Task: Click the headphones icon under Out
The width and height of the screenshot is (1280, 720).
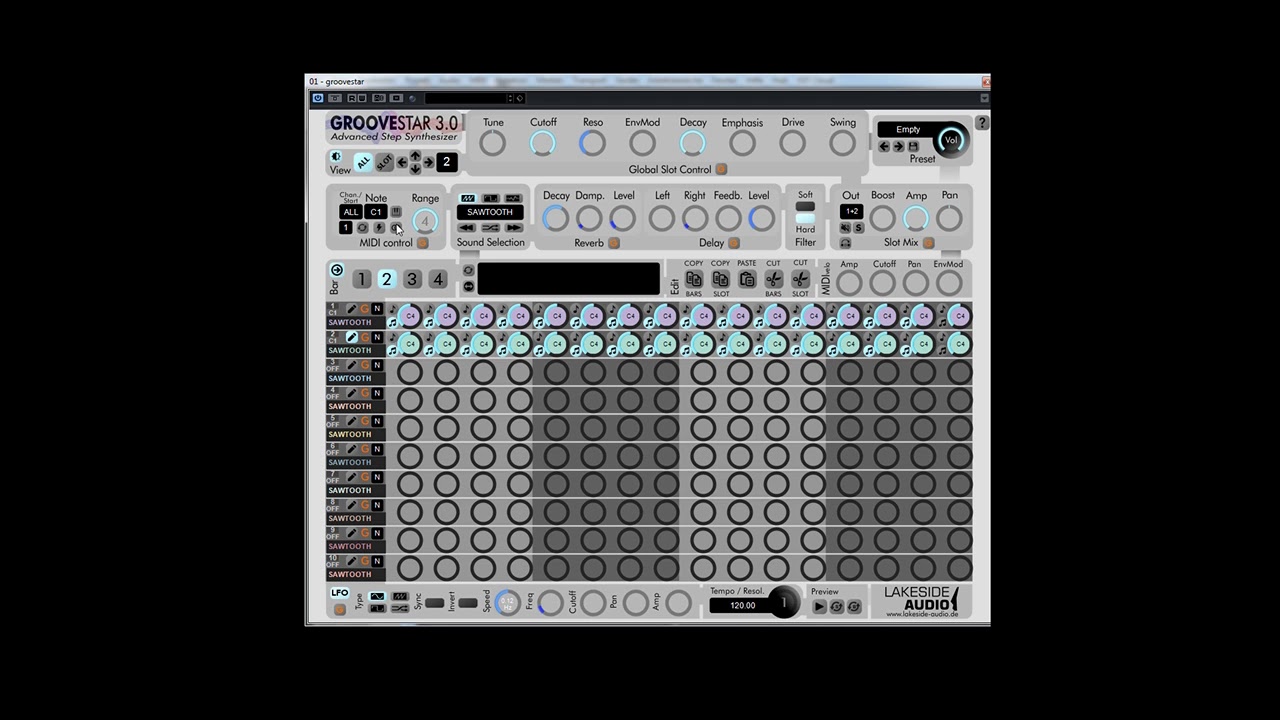Action: click(845, 243)
